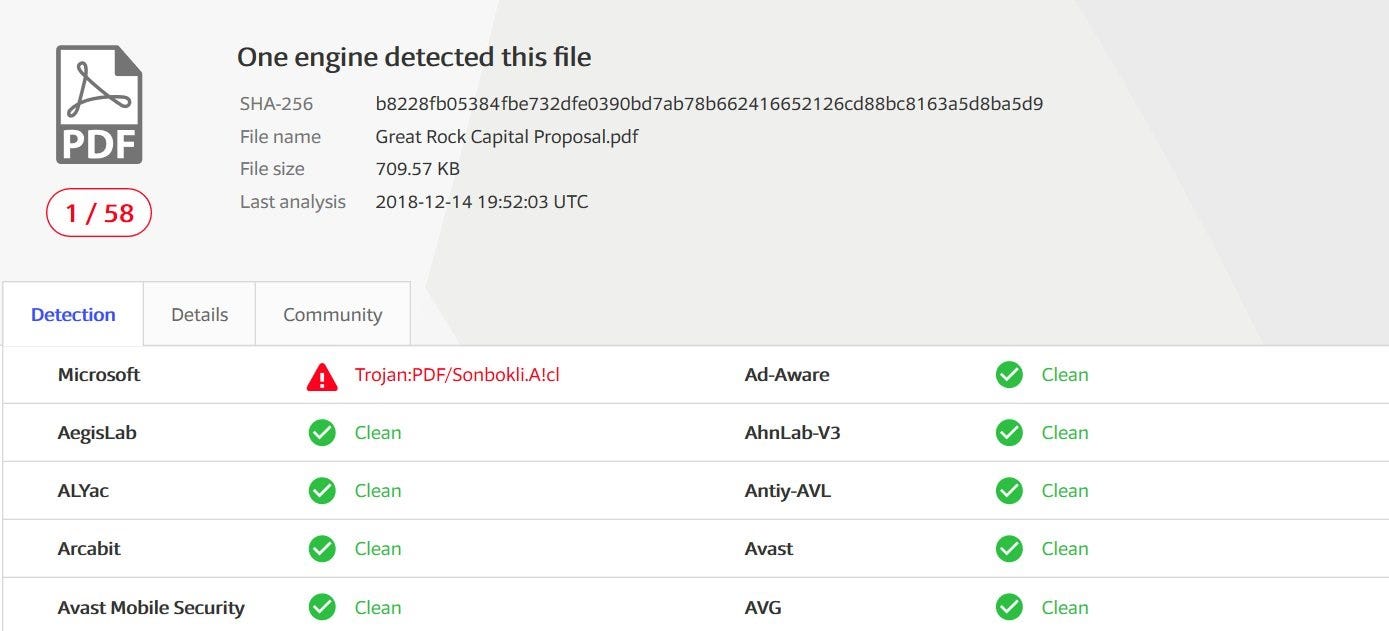The image size is (1389, 631).
Task: Open the Detection tab
Action: [x=73, y=315]
